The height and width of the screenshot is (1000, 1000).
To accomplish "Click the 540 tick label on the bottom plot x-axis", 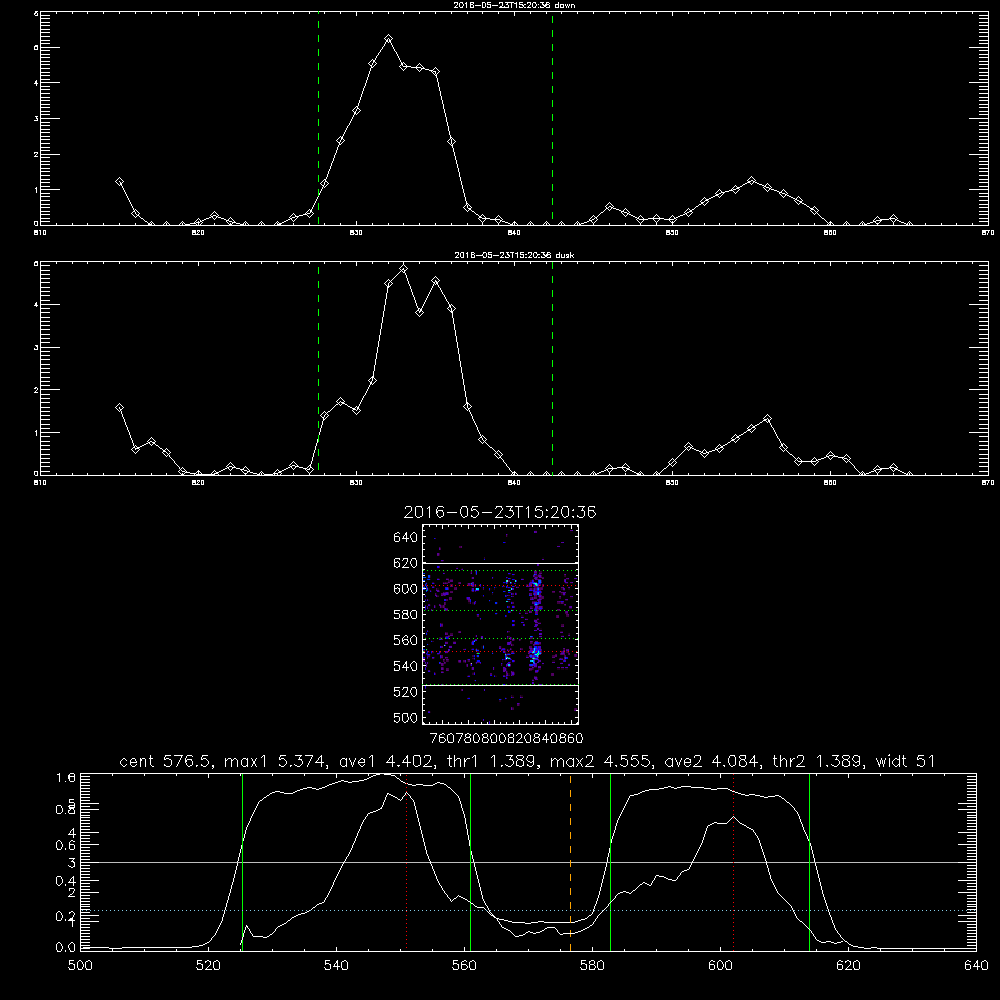I will (x=336, y=966).
